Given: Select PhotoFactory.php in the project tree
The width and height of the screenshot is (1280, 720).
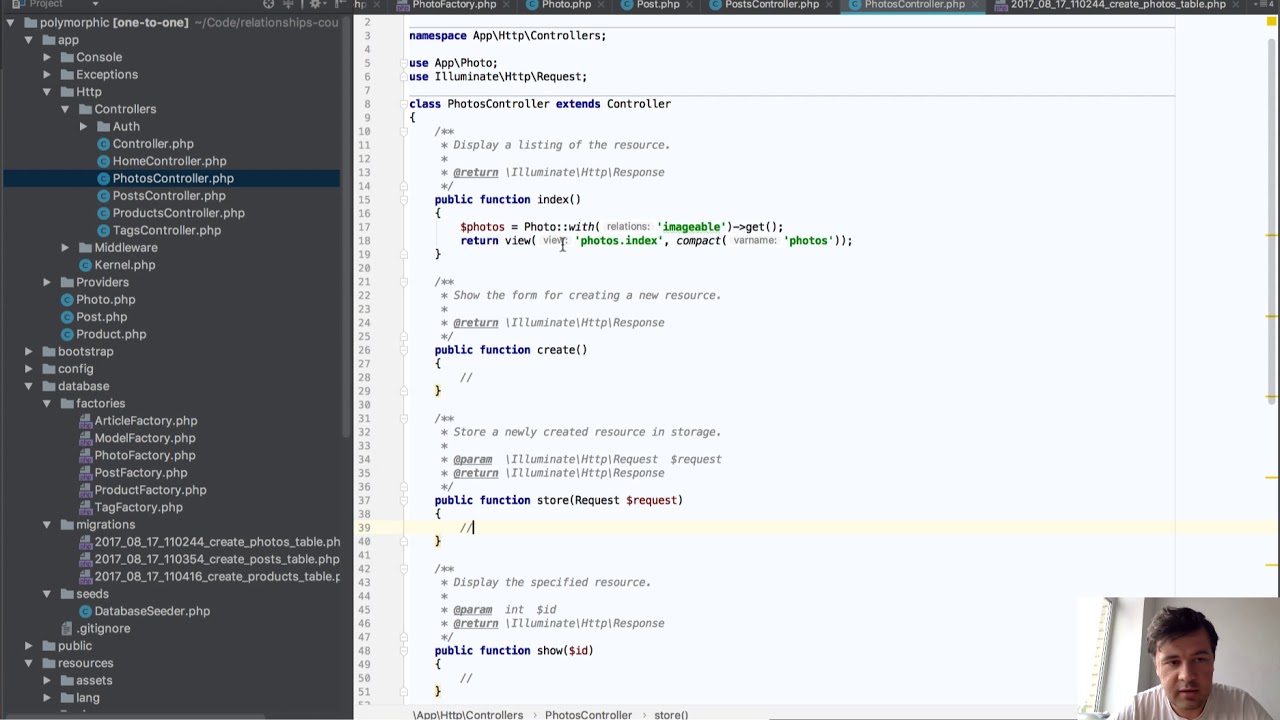Looking at the screenshot, I should 144,455.
